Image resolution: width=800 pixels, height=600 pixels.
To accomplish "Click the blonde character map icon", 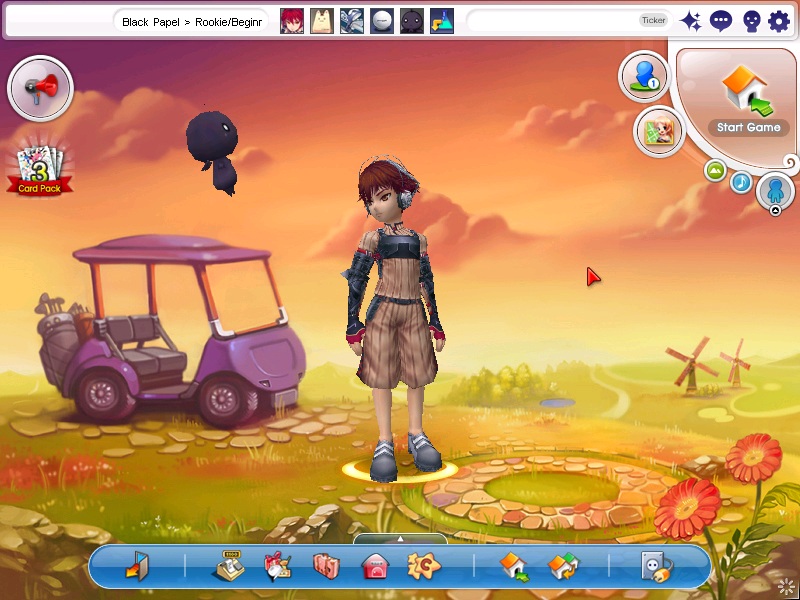I will pyautogui.click(x=660, y=132).
